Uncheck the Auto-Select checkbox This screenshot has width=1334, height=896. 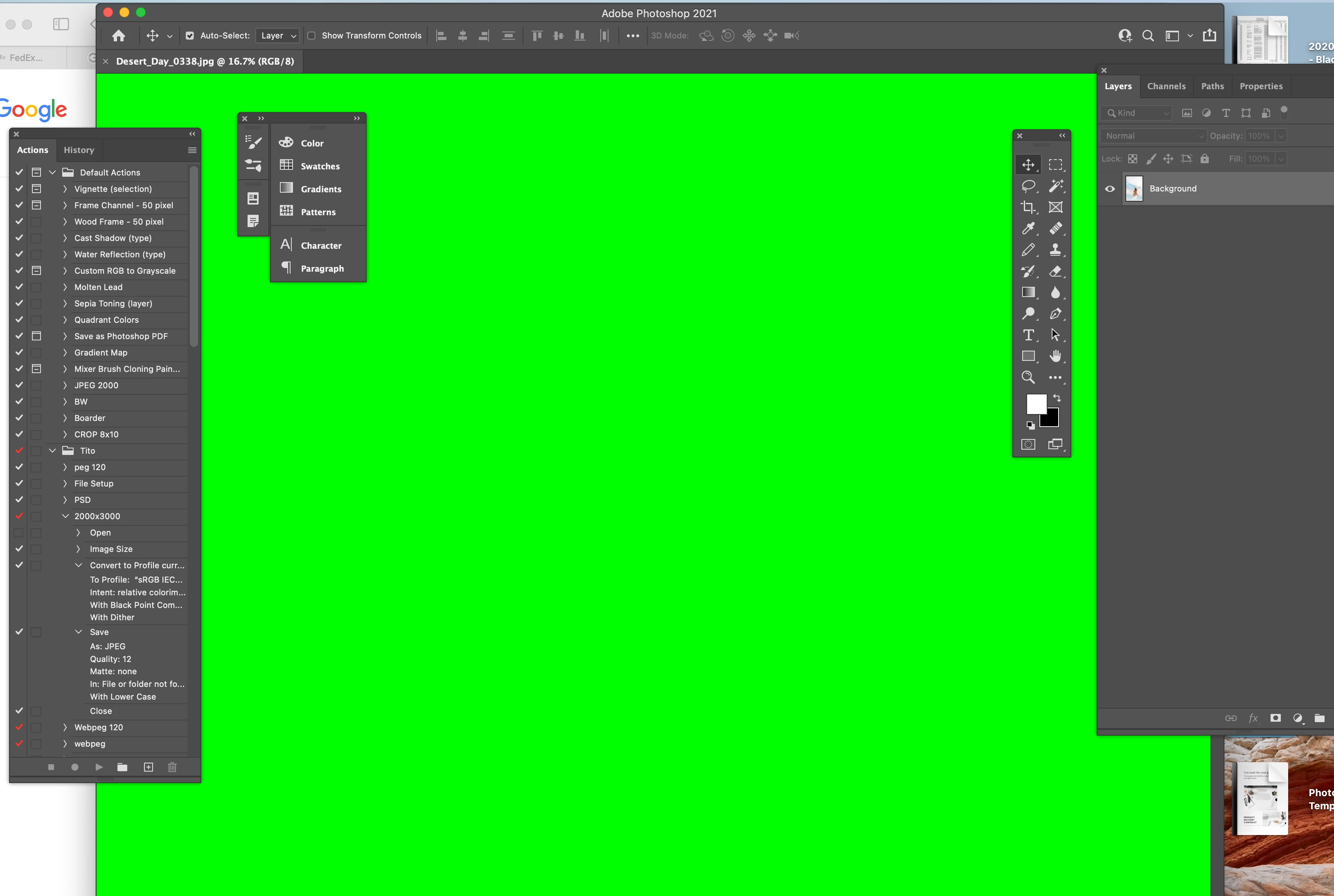[190, 36]
